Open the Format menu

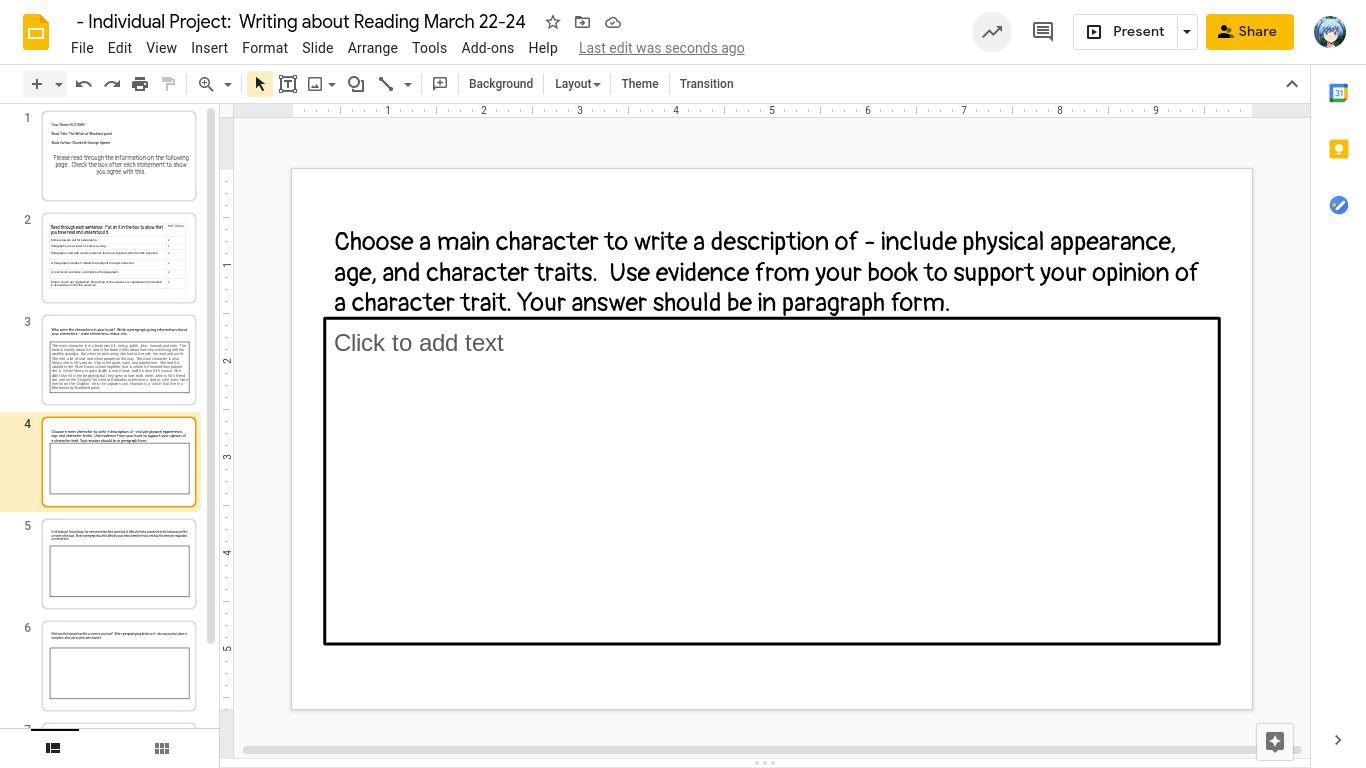click(x=265, y=48)
